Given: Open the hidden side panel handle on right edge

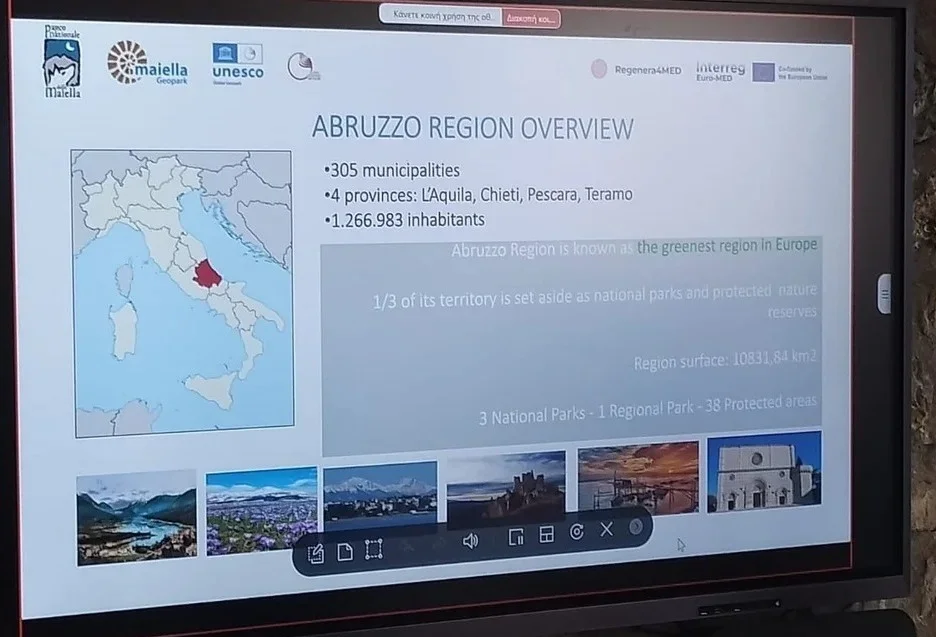Looking at the screenshot, I should pyautogui.click(x=885, y=293).
